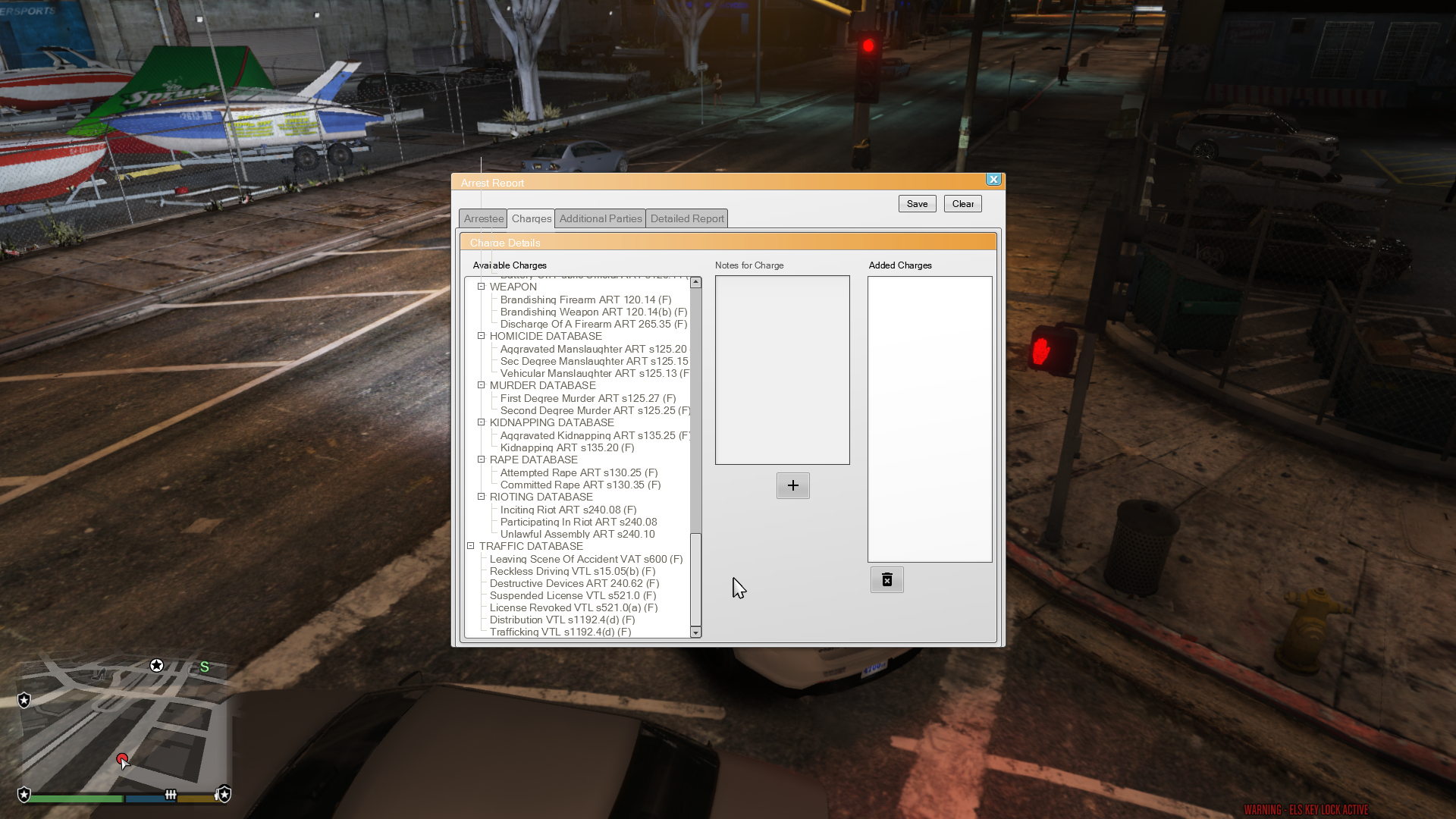Collapse the RIOTING DATABASE node
The width and height of the screenshot is (1456, 819).
(481, 497)
